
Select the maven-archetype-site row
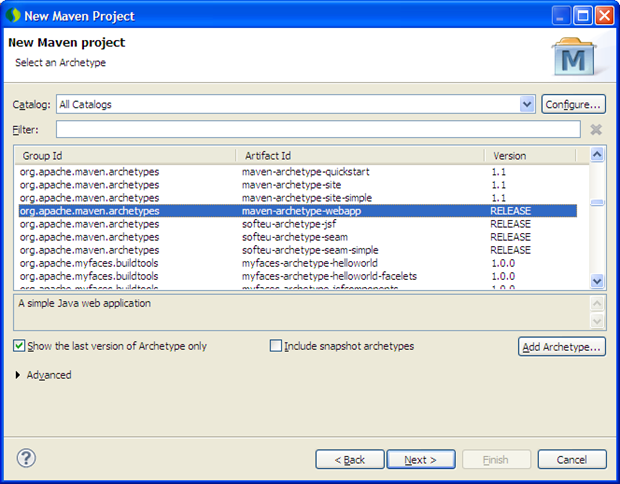(x=298, y=185)
